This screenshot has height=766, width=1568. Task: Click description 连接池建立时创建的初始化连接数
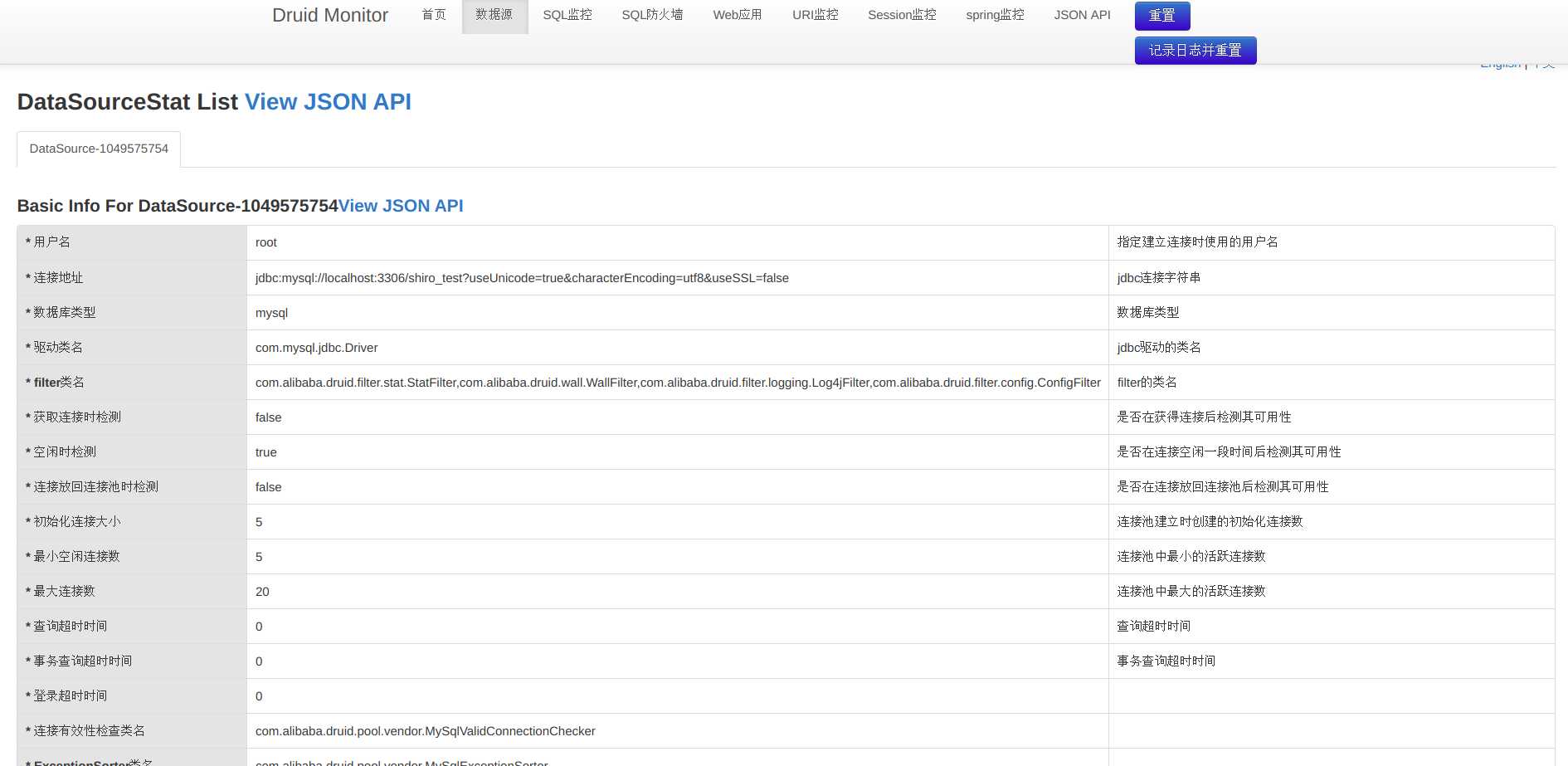point(1210,522)
